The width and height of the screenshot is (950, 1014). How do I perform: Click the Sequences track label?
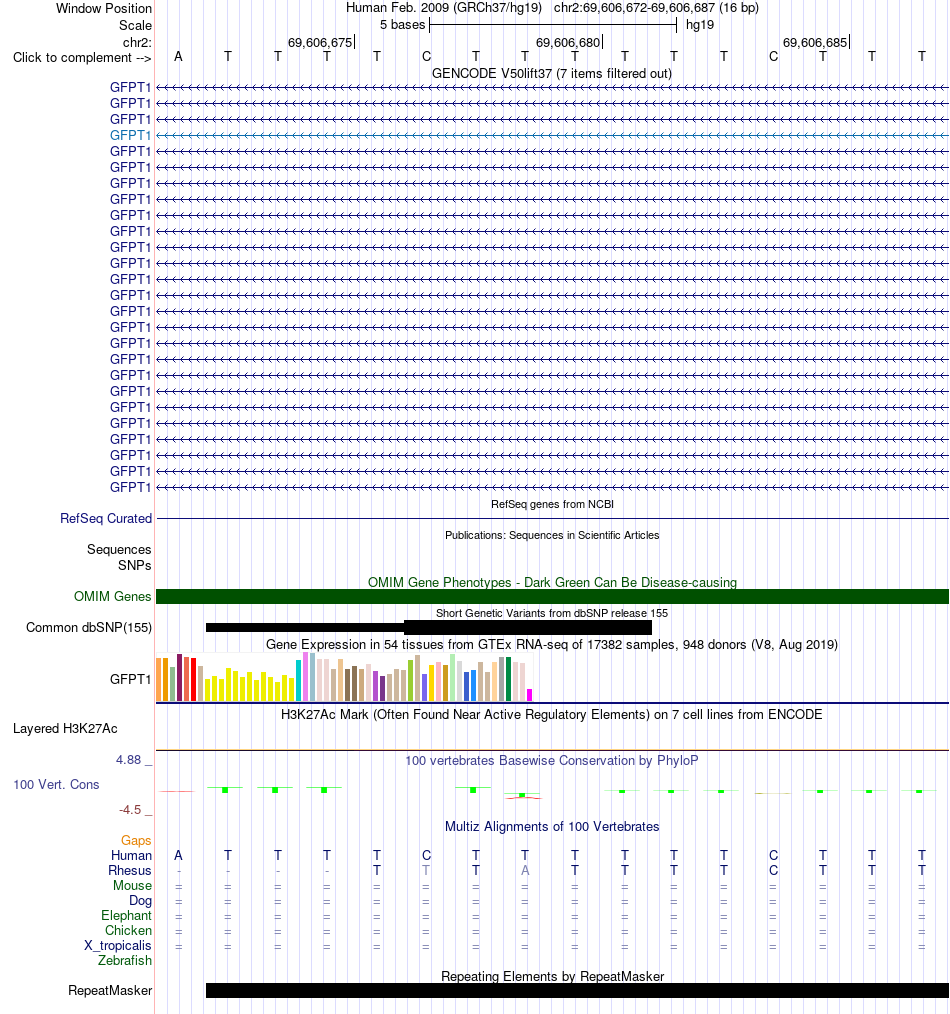pos(119,549)
